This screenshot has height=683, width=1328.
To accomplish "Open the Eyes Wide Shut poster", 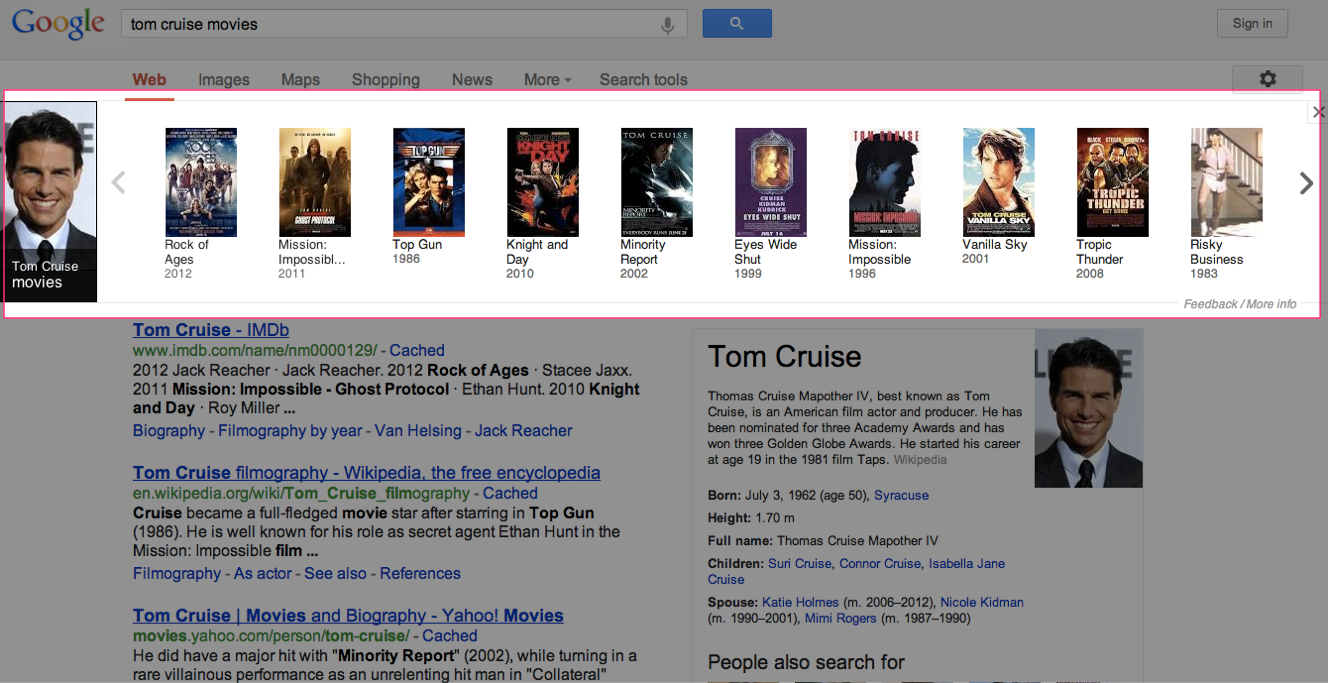I will click(x=771, y=182).
